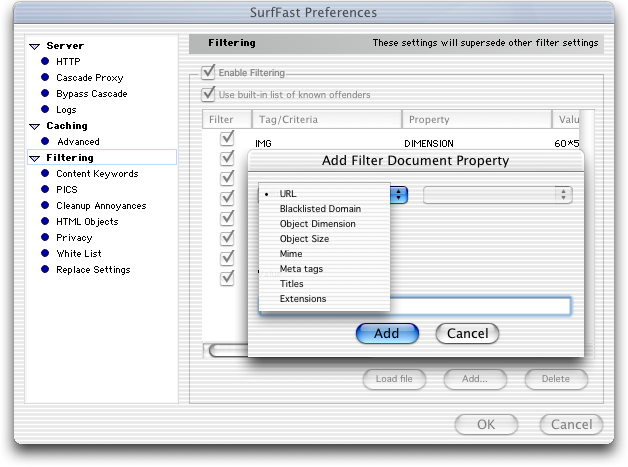Choose Titles option
The height and width of the screenshot is (467, 628).
[324, 284]
